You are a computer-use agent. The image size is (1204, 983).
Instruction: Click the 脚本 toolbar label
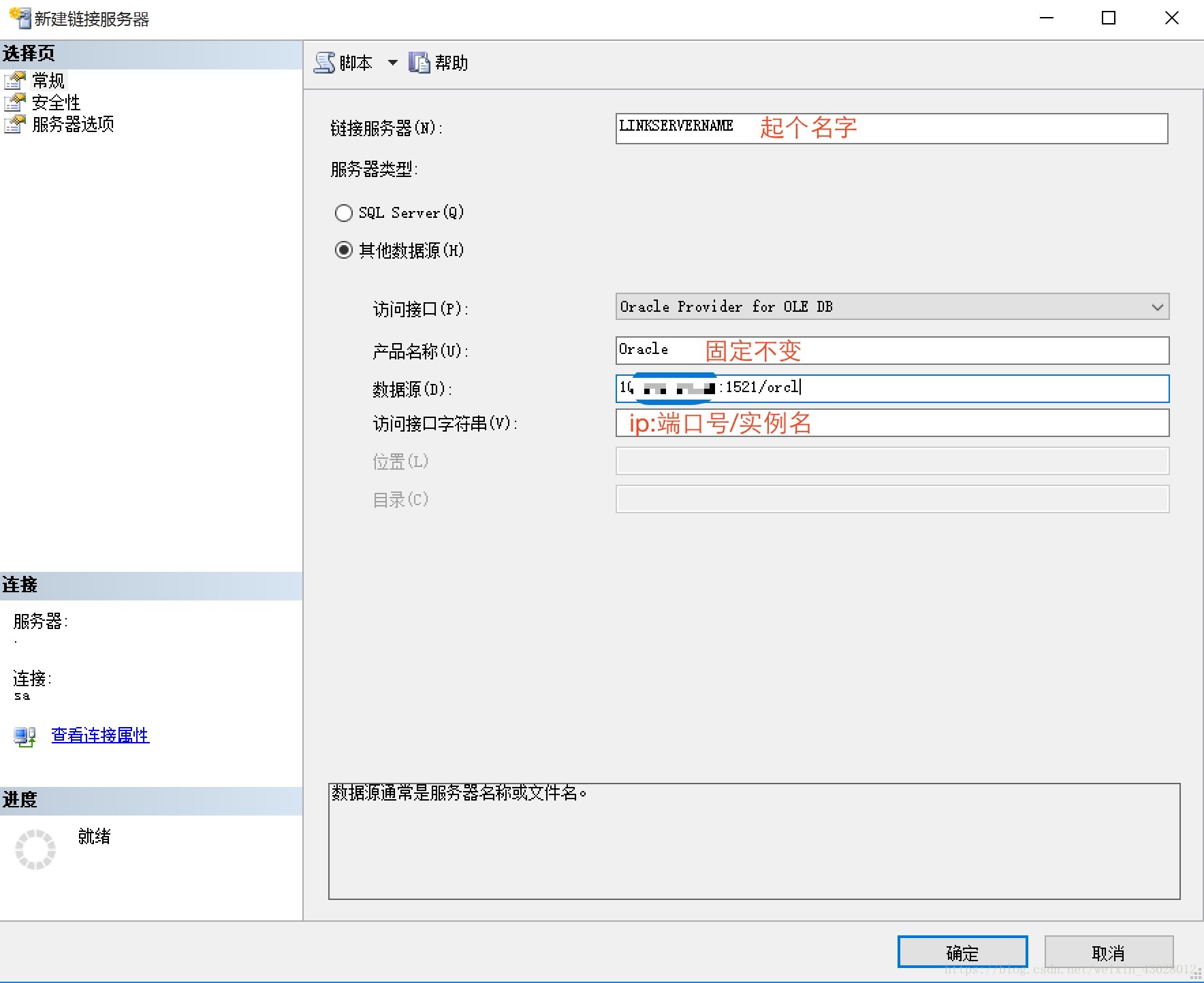coord(356,63)
